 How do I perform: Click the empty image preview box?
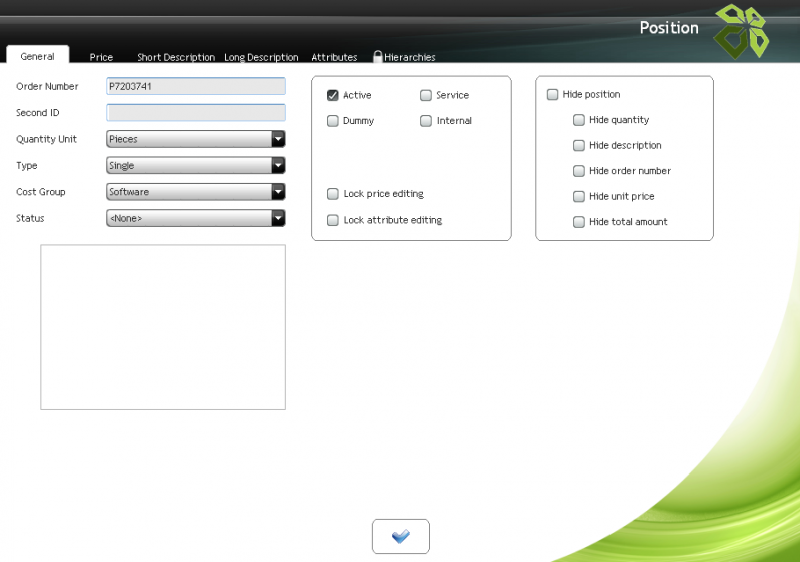coord(163,327)
